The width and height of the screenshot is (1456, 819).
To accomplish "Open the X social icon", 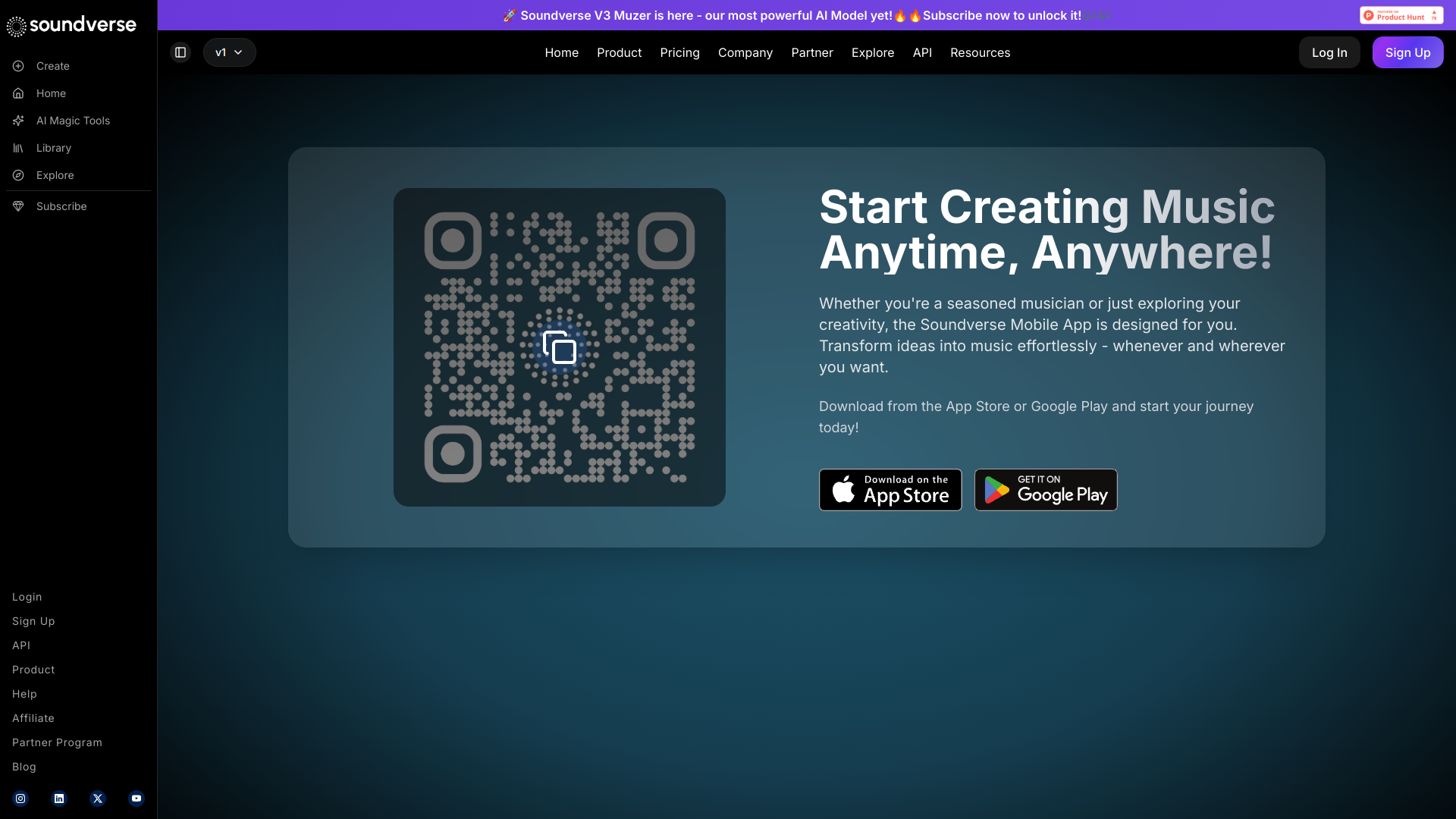I will (97, 799).
